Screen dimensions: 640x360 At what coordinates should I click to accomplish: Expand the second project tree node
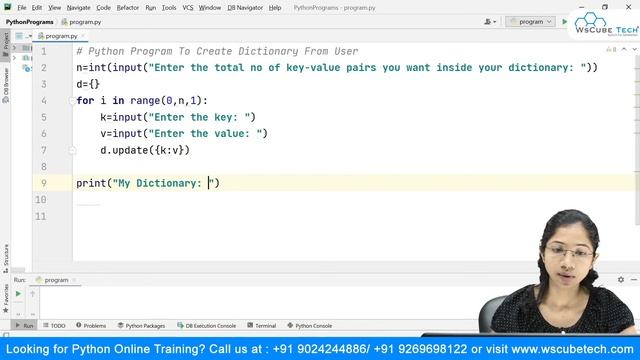[x=15, y=58]
